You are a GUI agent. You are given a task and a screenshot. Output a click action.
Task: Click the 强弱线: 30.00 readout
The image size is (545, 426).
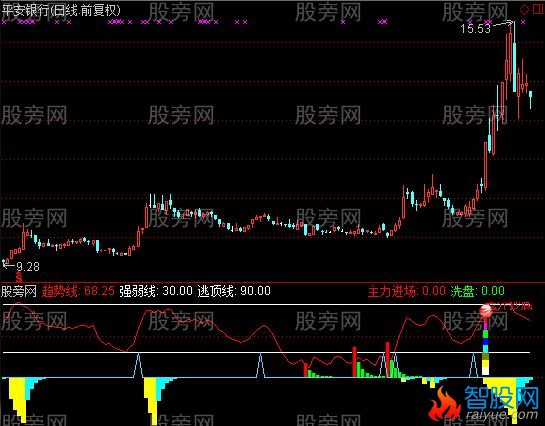156,291
